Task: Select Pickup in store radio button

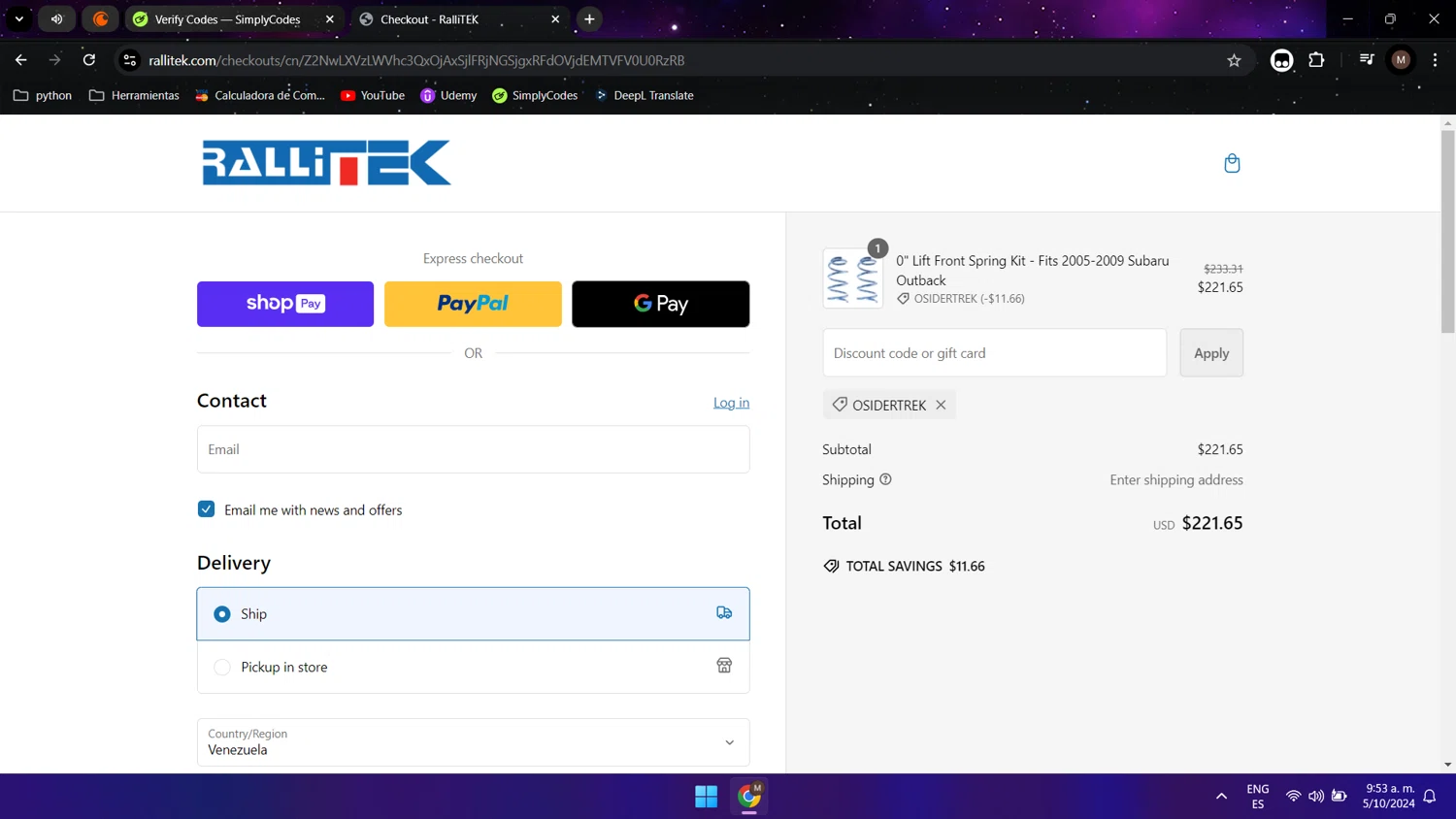Action: [222, 667]
